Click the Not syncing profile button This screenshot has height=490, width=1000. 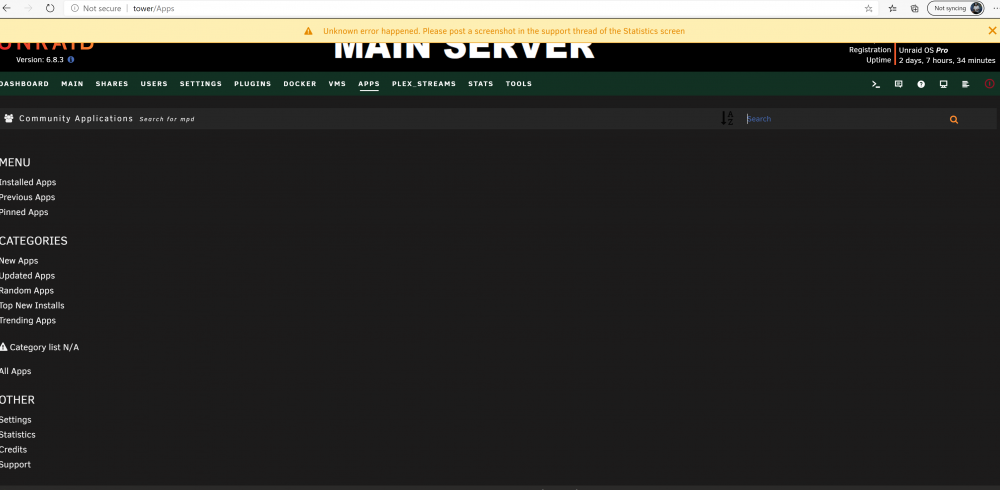coord(955,8)
